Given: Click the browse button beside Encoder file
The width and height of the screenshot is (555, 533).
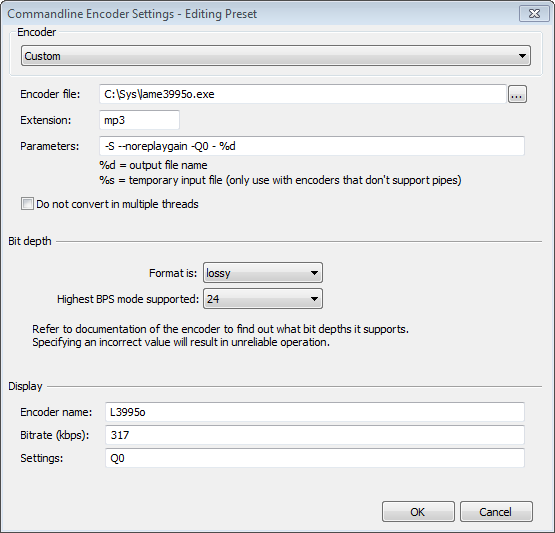Looking at the screenshot, I should pos(517,94).
